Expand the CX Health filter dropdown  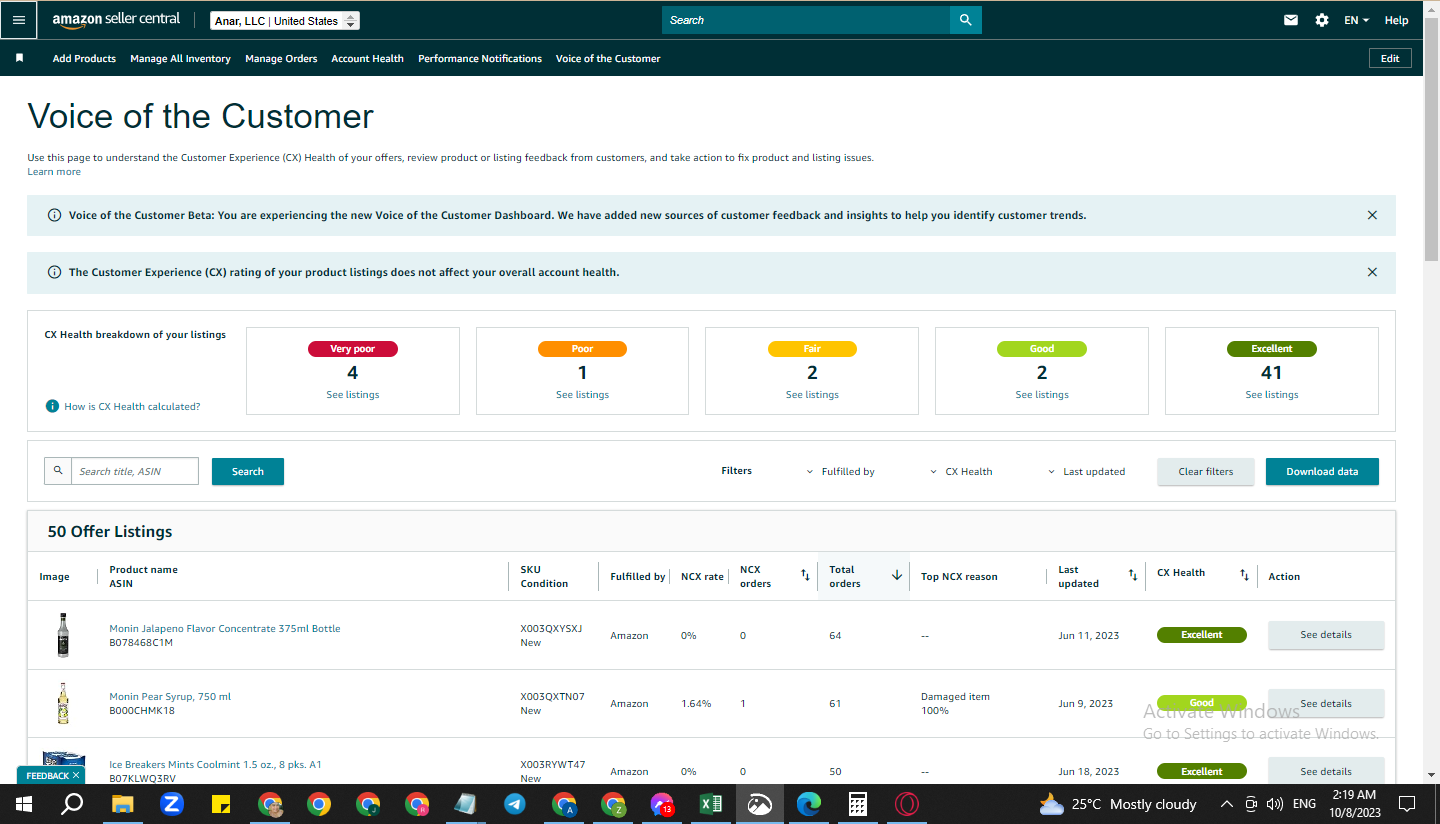[x=961, y=471]
